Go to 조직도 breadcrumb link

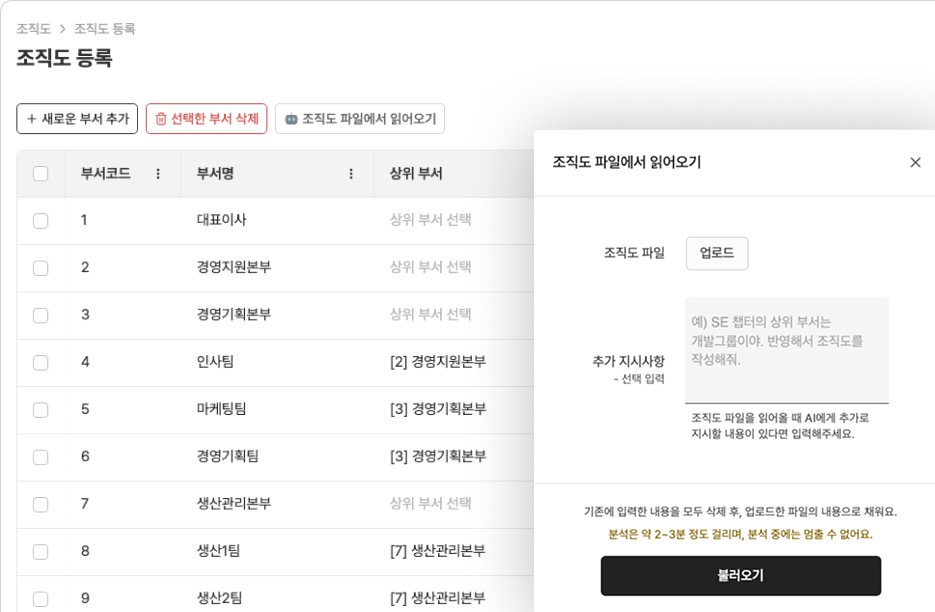pyautogui.click(x=33, y=29)
